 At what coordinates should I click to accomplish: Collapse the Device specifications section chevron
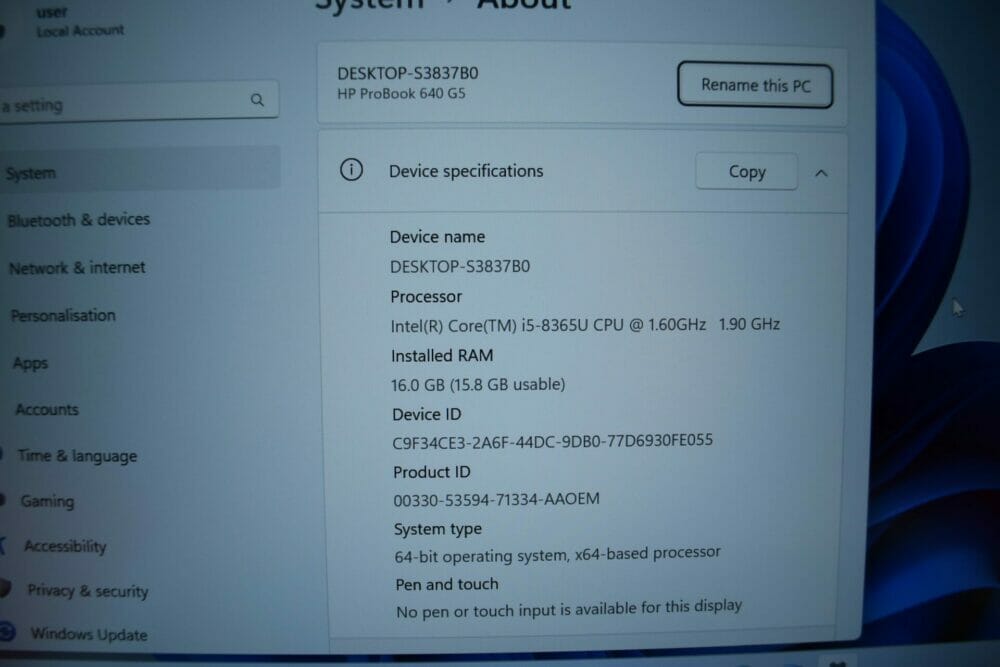point(821,173)
